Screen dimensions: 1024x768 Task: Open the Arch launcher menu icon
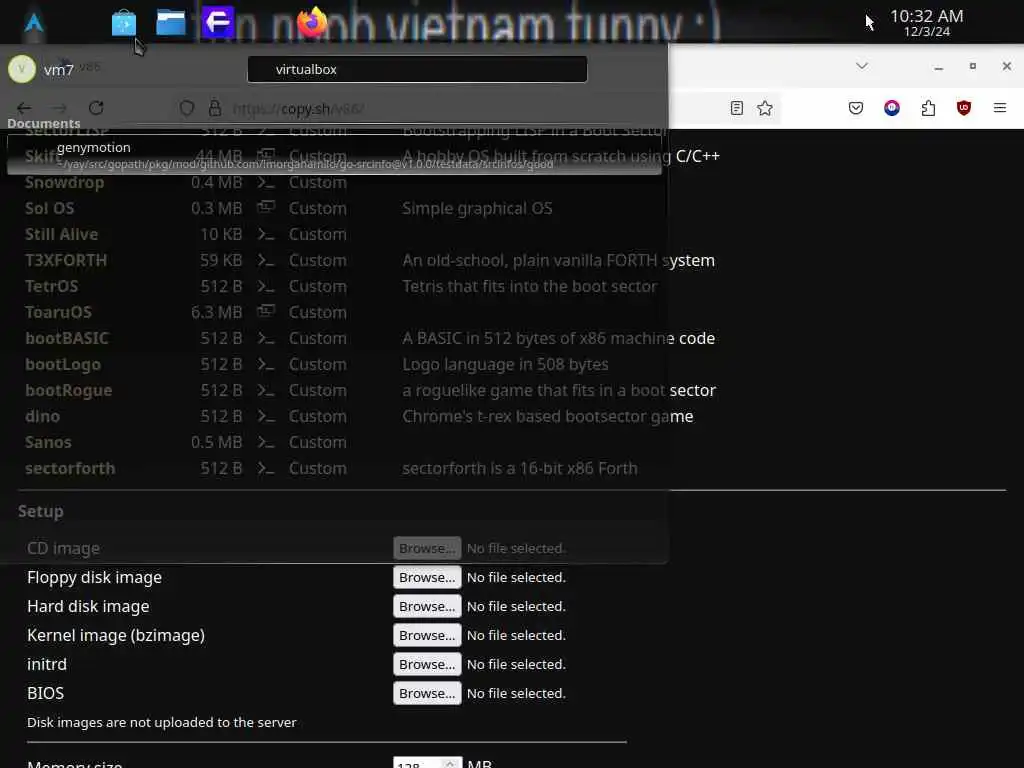coord(34,24)
